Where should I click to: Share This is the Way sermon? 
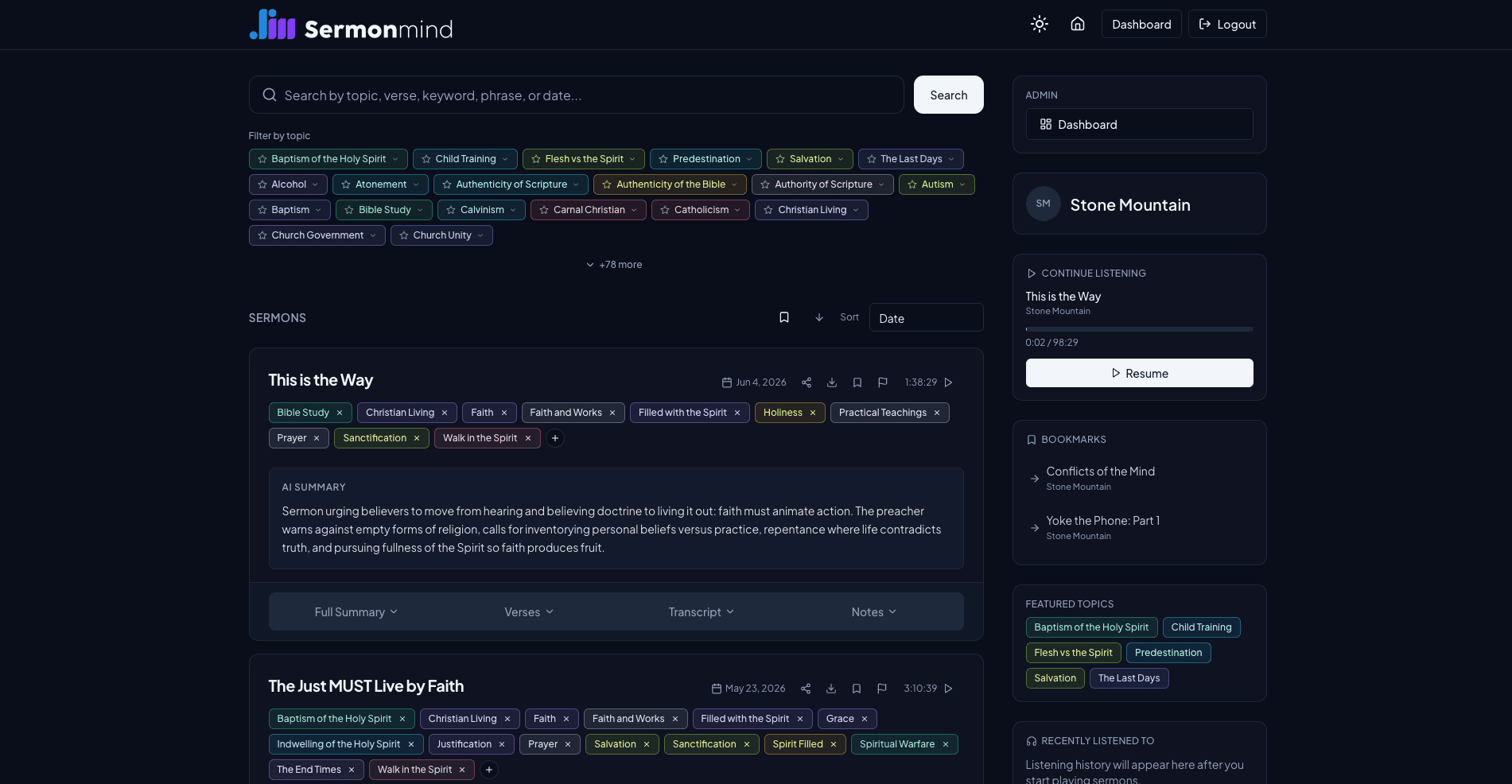806,382
